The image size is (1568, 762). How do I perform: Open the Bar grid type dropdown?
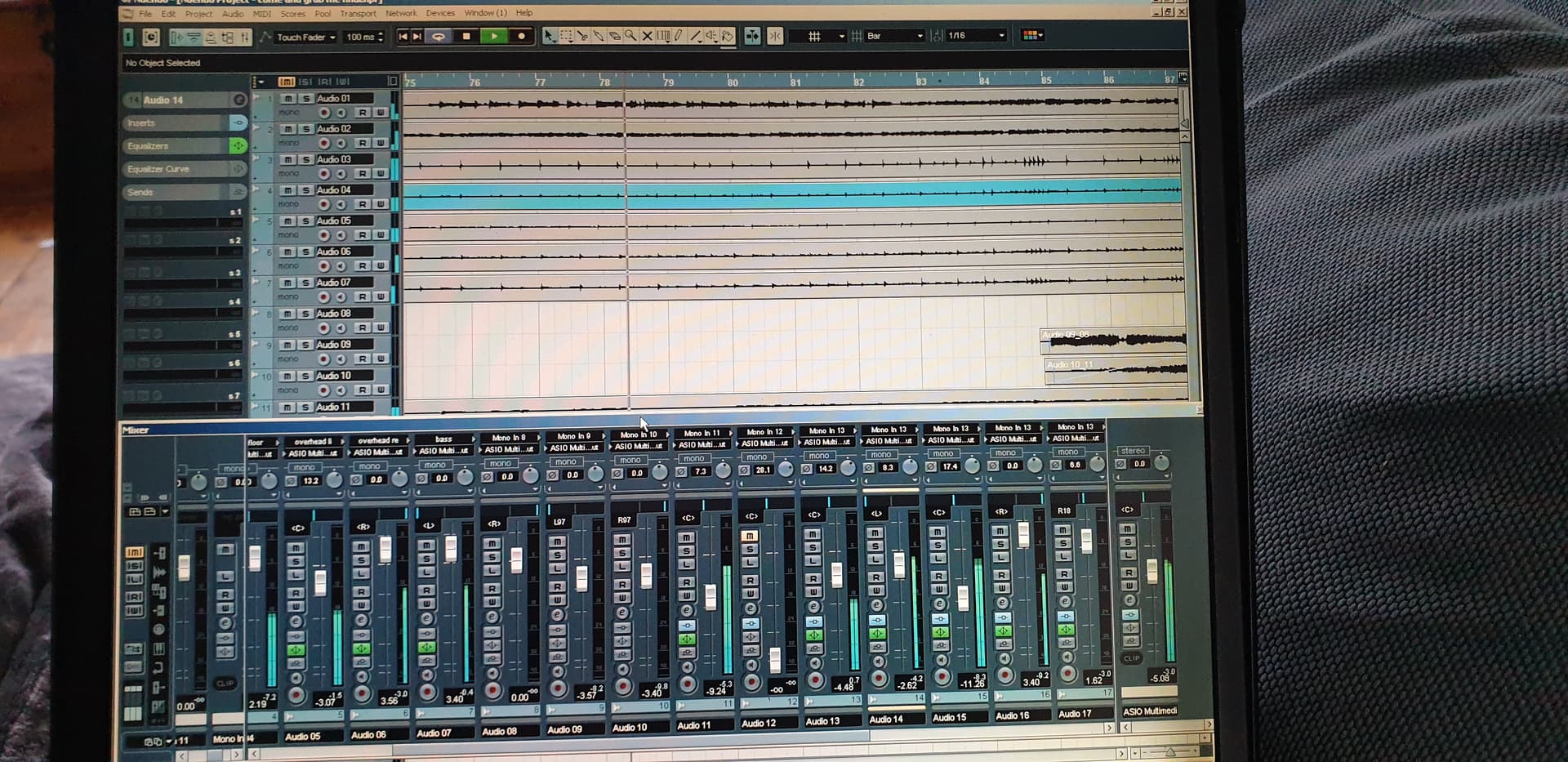pyautogui.click(x=894, y=36)
